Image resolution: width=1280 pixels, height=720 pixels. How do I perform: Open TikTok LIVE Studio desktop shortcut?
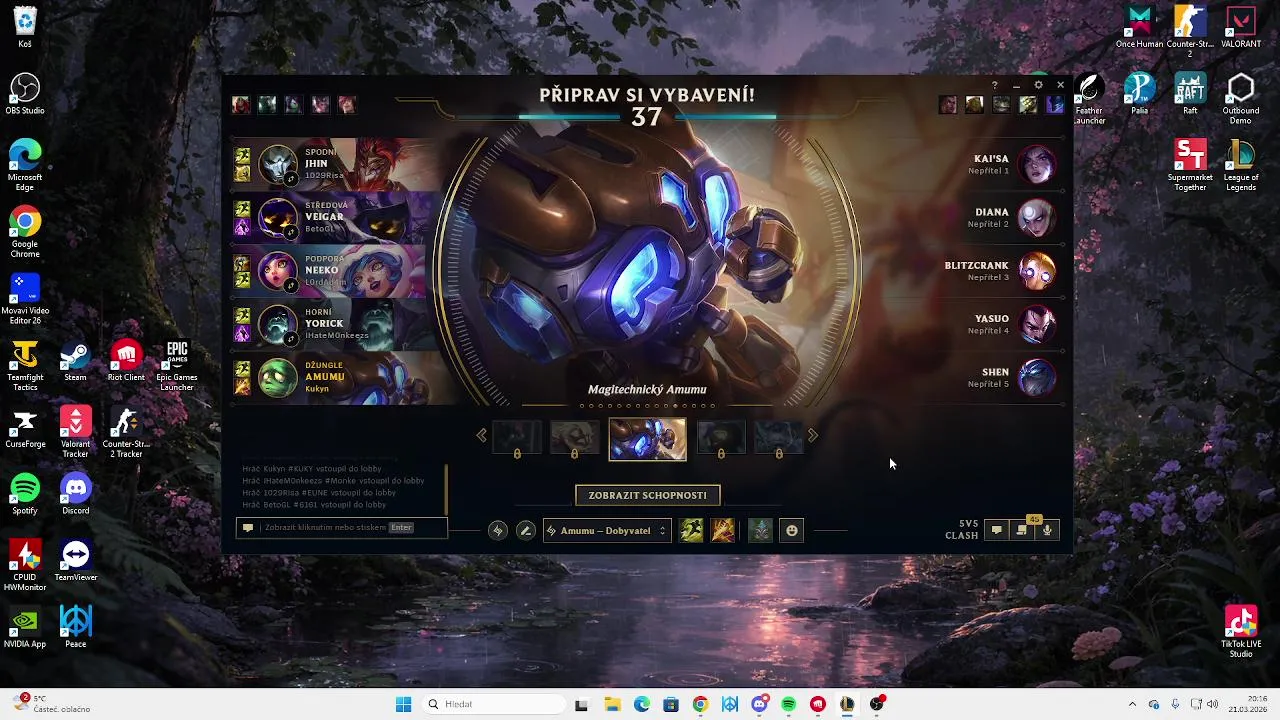(x=1241, y=632)
